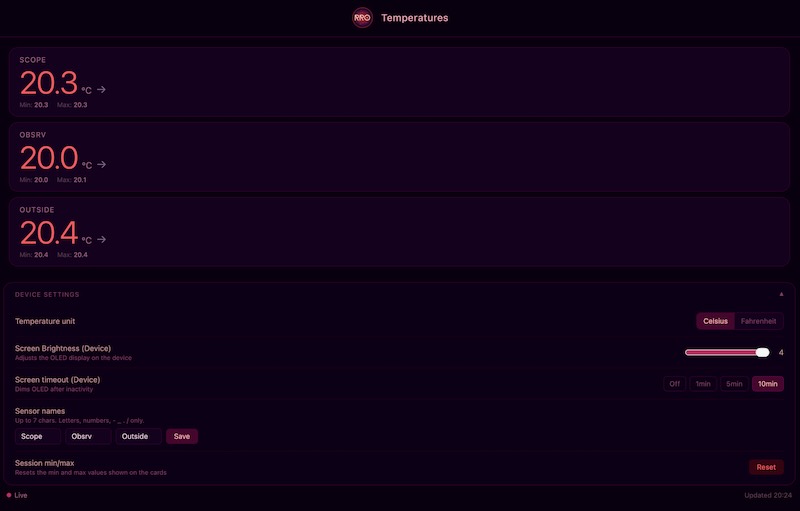Viewport: 800px width, 511px height.
Task: Click the RRO logo icon in the header
Action: (362, 18)
